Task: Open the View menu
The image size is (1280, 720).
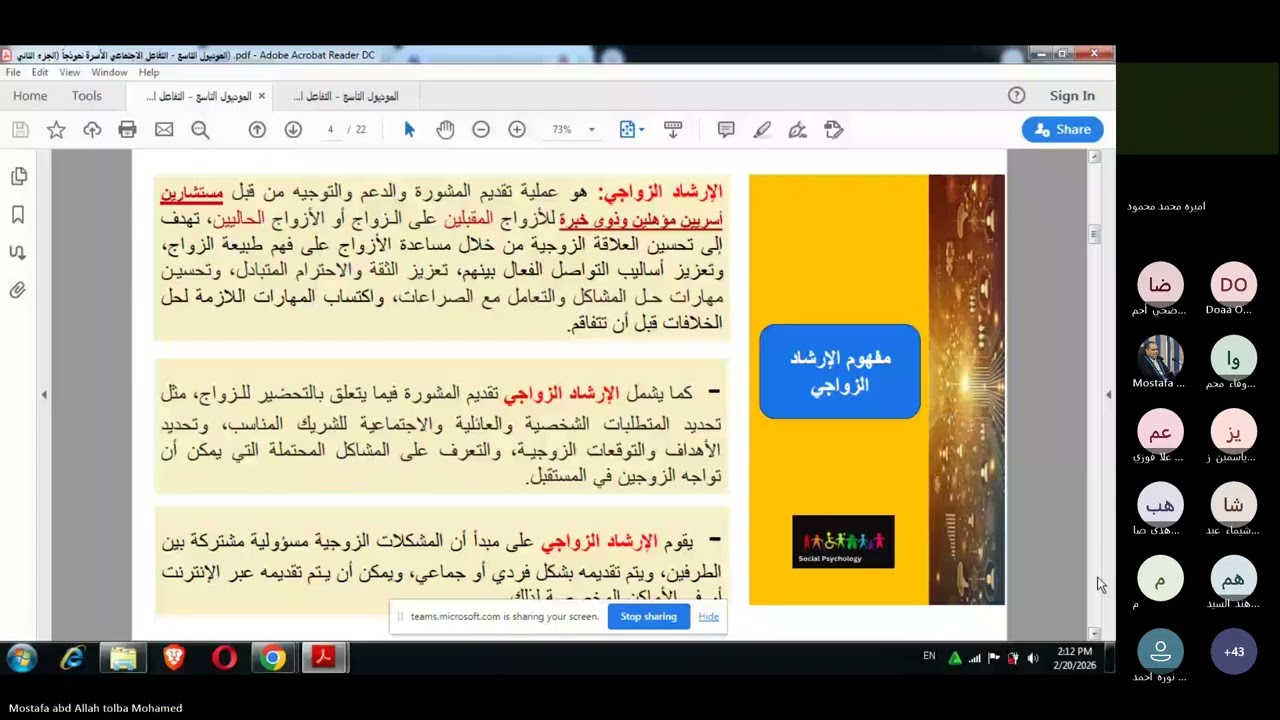Action: click(70, 73)
